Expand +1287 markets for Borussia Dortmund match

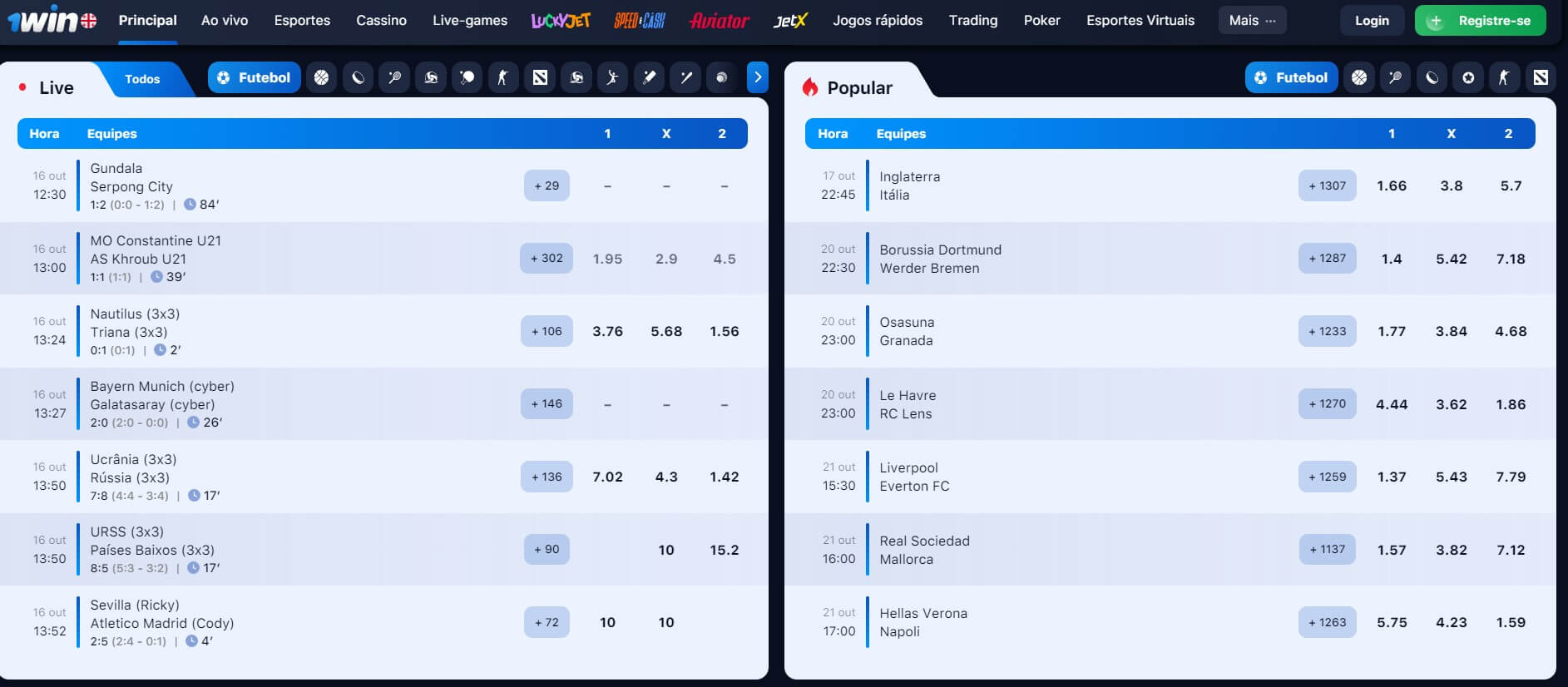click(1327, 258)
